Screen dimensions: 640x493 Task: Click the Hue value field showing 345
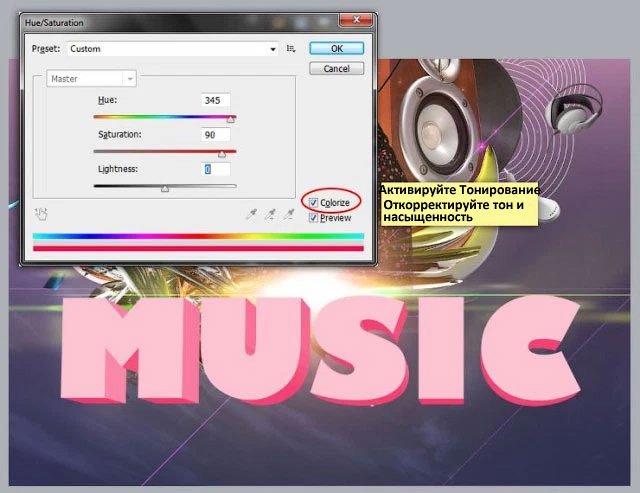tap(216, 100)
